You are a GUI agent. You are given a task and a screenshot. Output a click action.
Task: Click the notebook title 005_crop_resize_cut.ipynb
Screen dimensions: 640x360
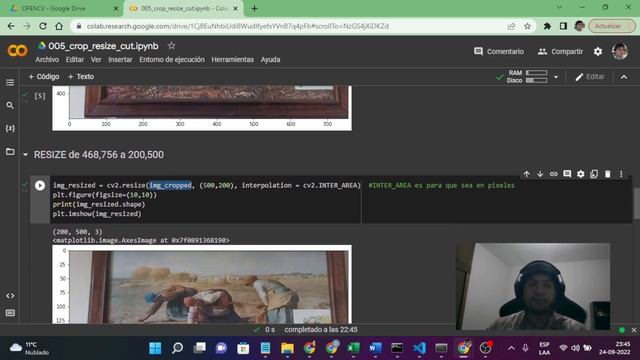point(103,46)
